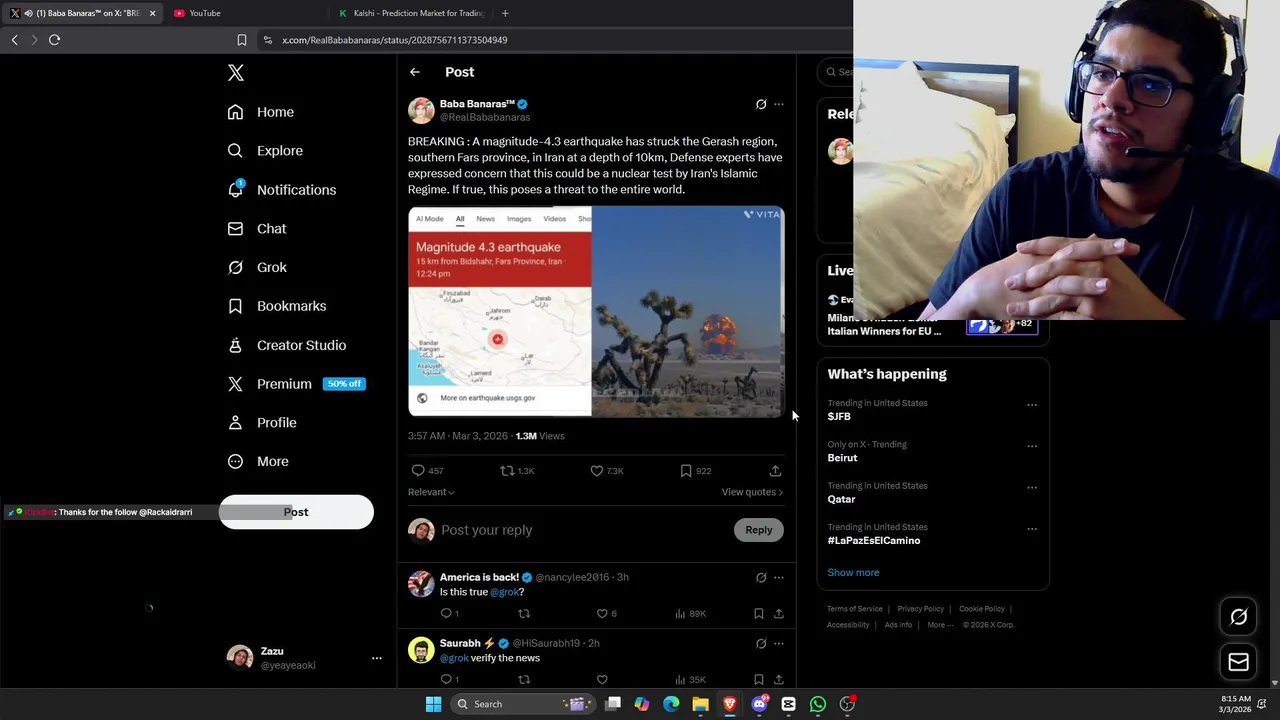This screenshot has height=720, width=1280.
Task: Open Grok from sidebar
Action: point(257,268)
